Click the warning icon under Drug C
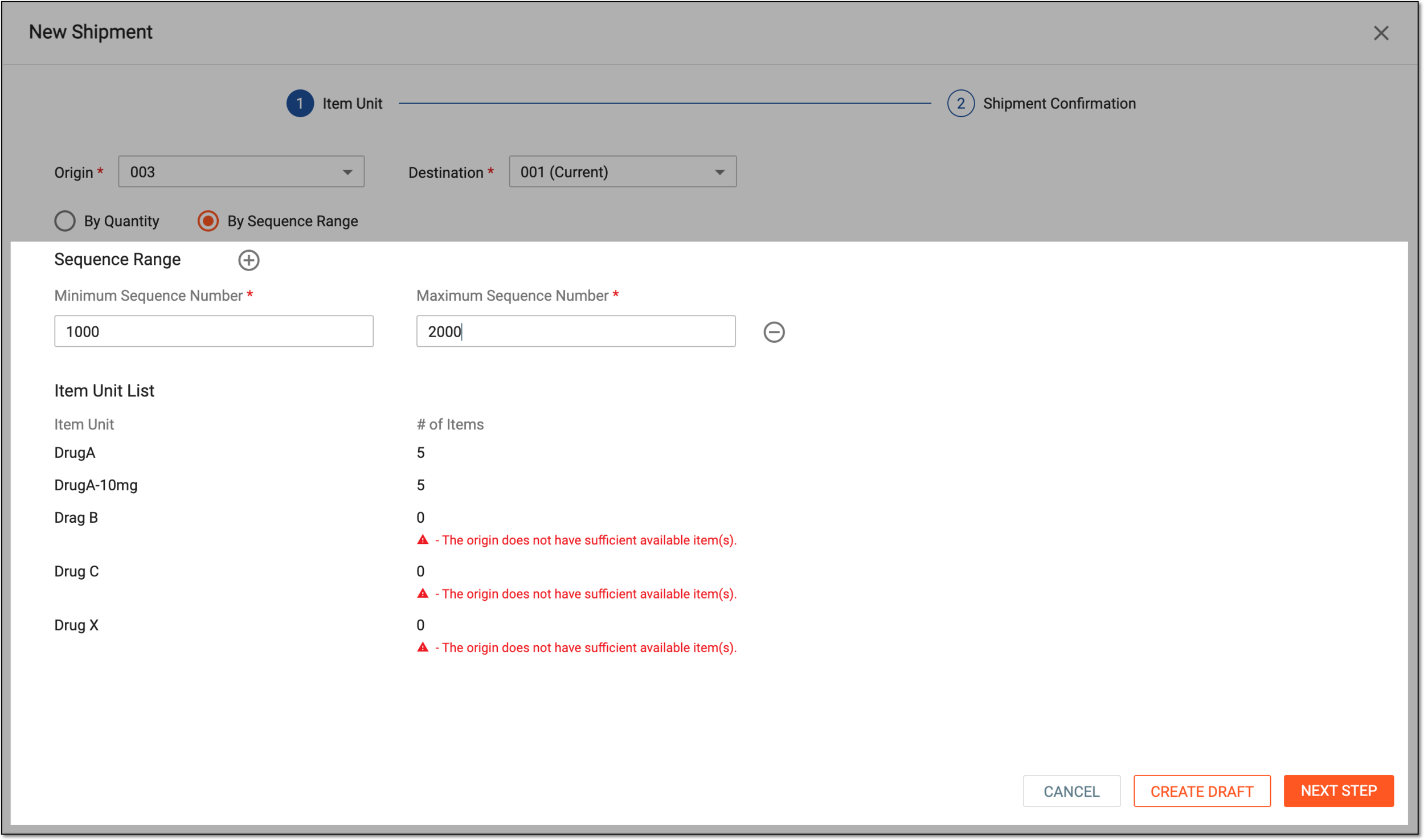The height and width of the screenshot is (840, 1424). tap(422, 593)
